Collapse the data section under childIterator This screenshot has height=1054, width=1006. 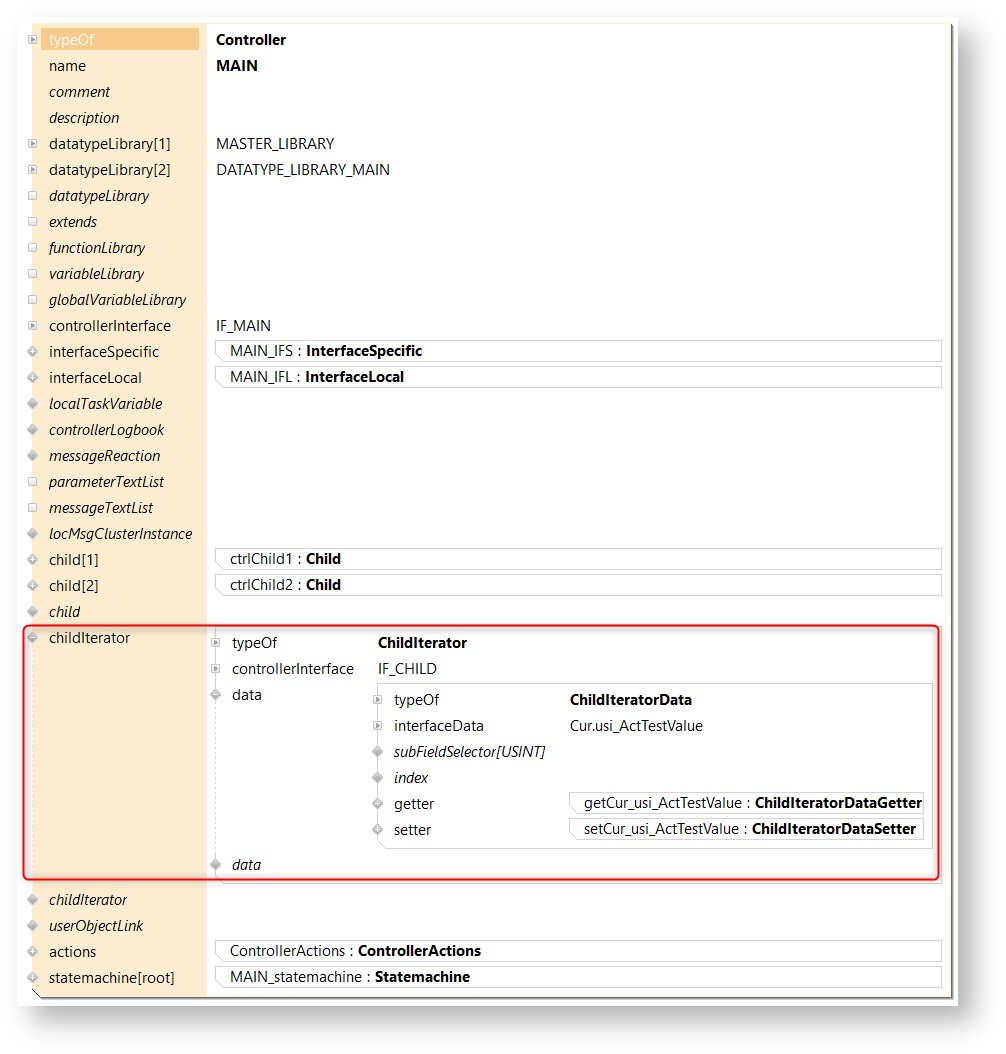[216, 695]
